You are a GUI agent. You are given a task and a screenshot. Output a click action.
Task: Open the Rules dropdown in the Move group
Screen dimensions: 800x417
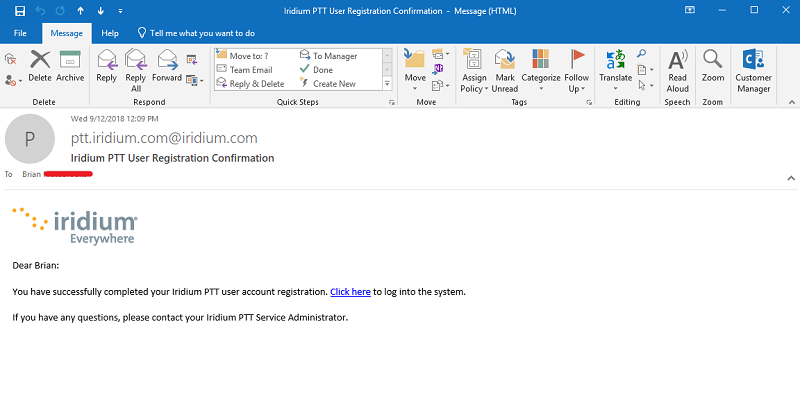(x=440, y=54)
